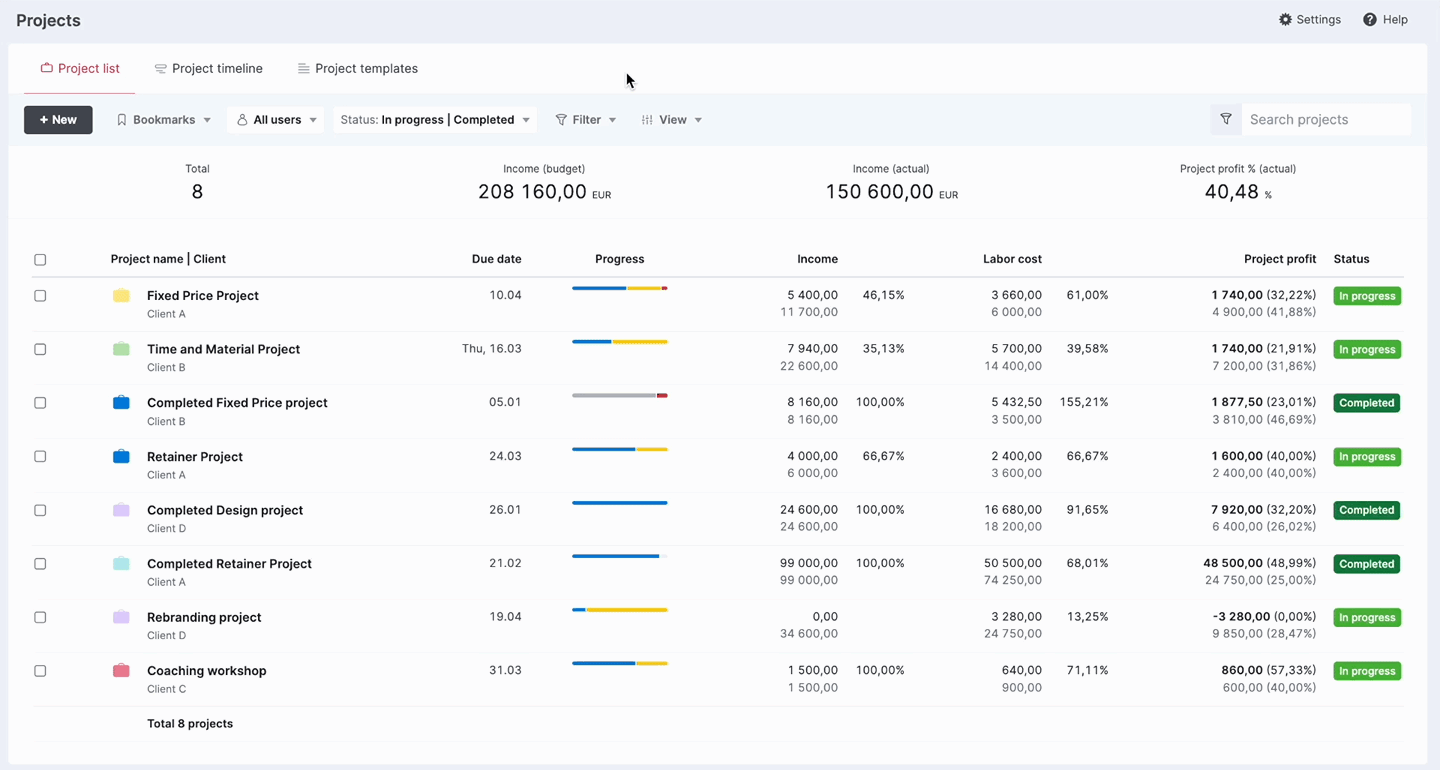The width and height of the screenshot is (1440, 770).
Task: Switch to the Project list tab
Action: coord(80,69)
